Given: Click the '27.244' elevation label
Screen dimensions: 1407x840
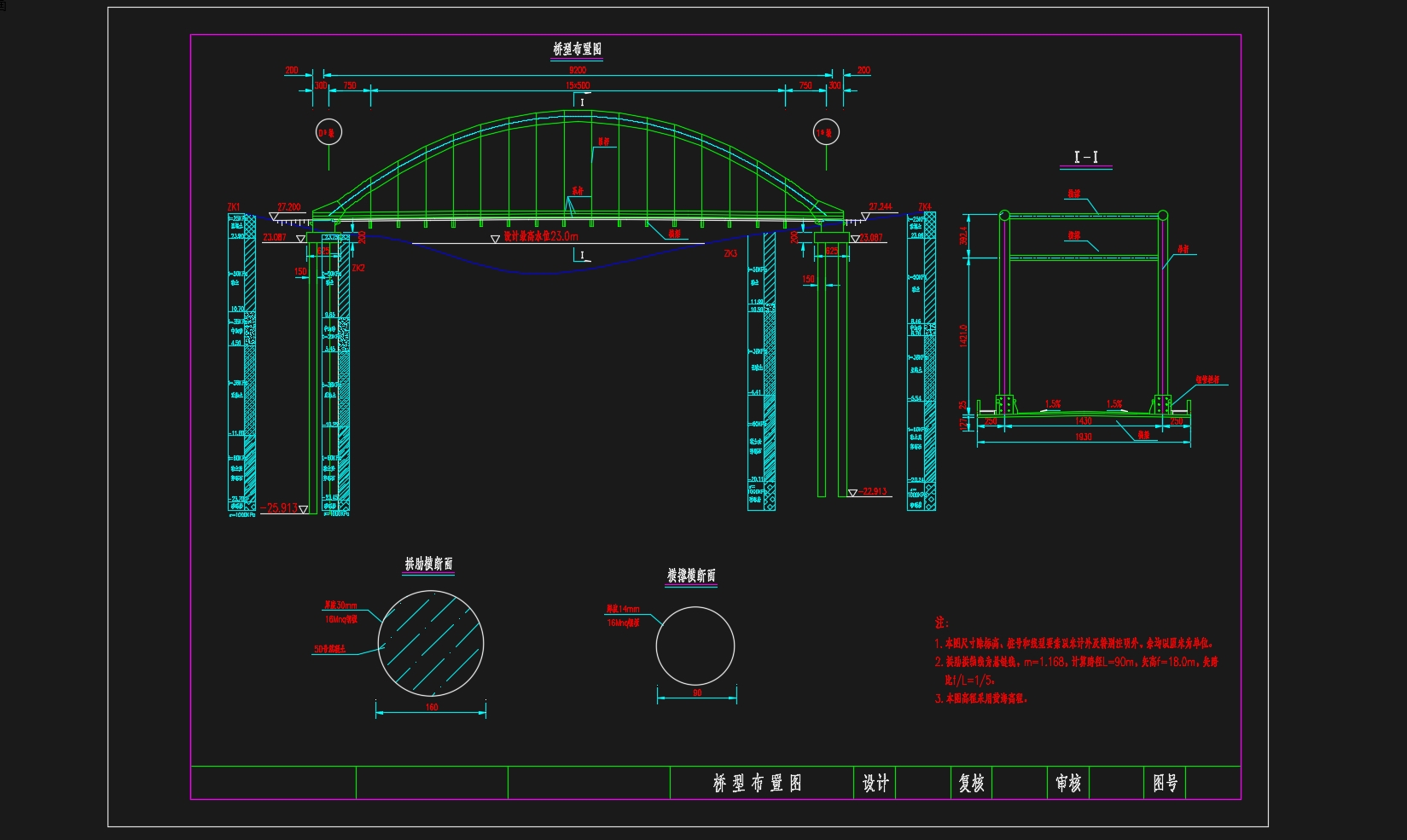Looking at the screenshot, I should click(881, 207).
